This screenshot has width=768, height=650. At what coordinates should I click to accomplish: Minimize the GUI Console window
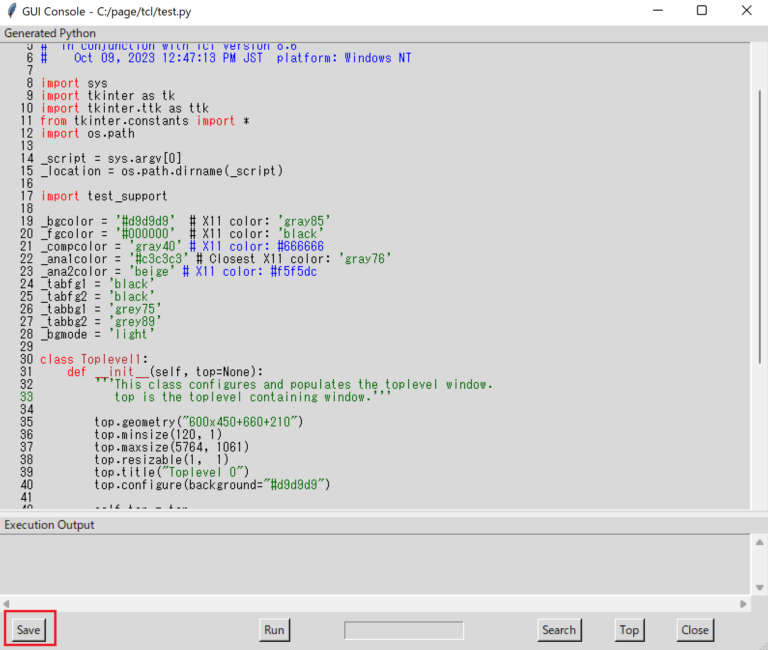(x=656, y=11)
